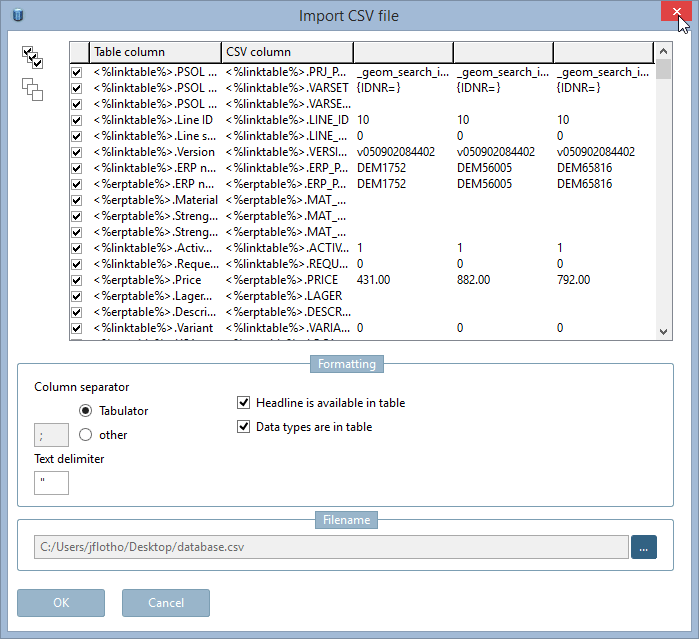The height and width of the screenshot is (639, 699).
Task: Click the filename path field
Action: 331,547
